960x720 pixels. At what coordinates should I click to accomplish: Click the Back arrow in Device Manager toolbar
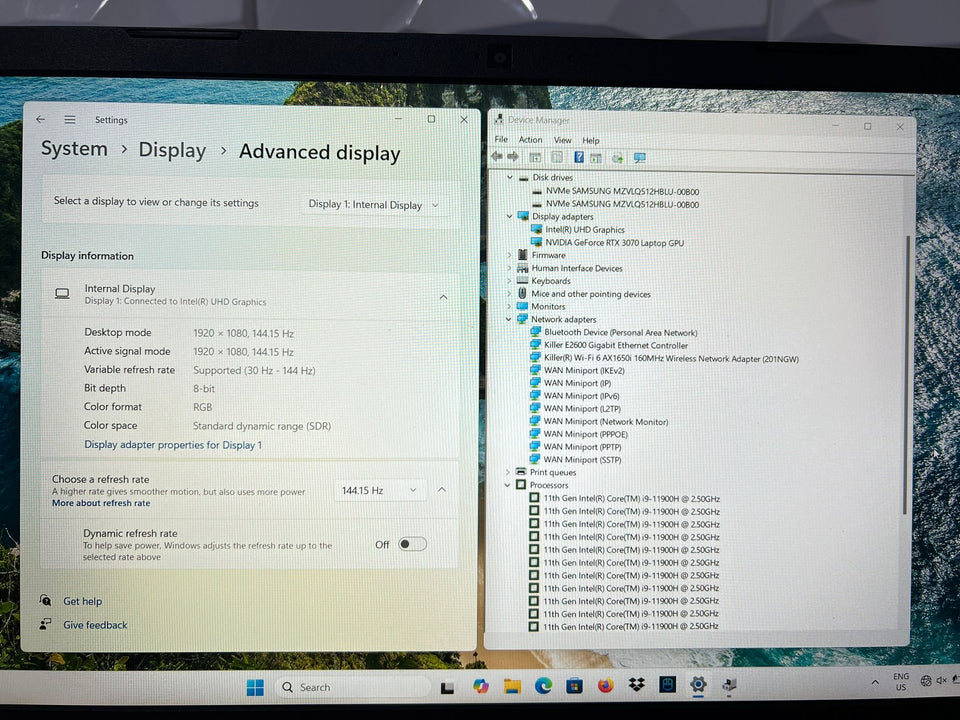pos(497,157)
